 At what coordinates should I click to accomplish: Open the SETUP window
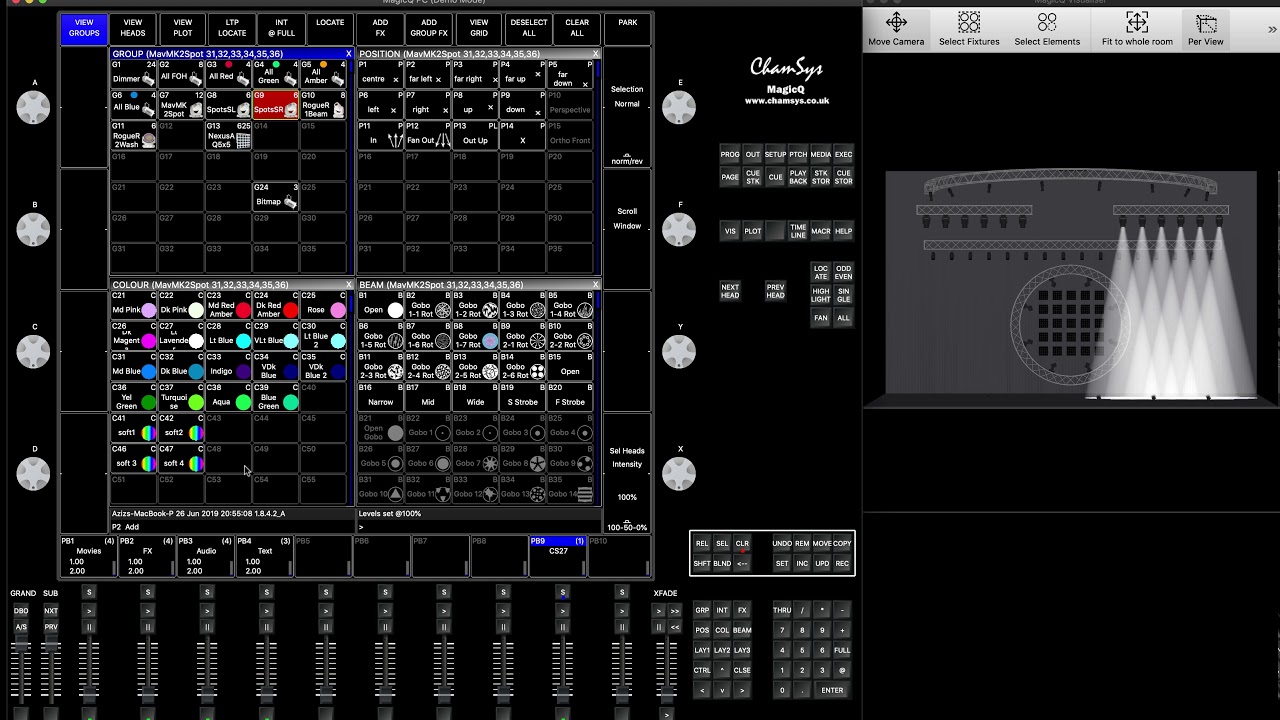coord(775,155)
